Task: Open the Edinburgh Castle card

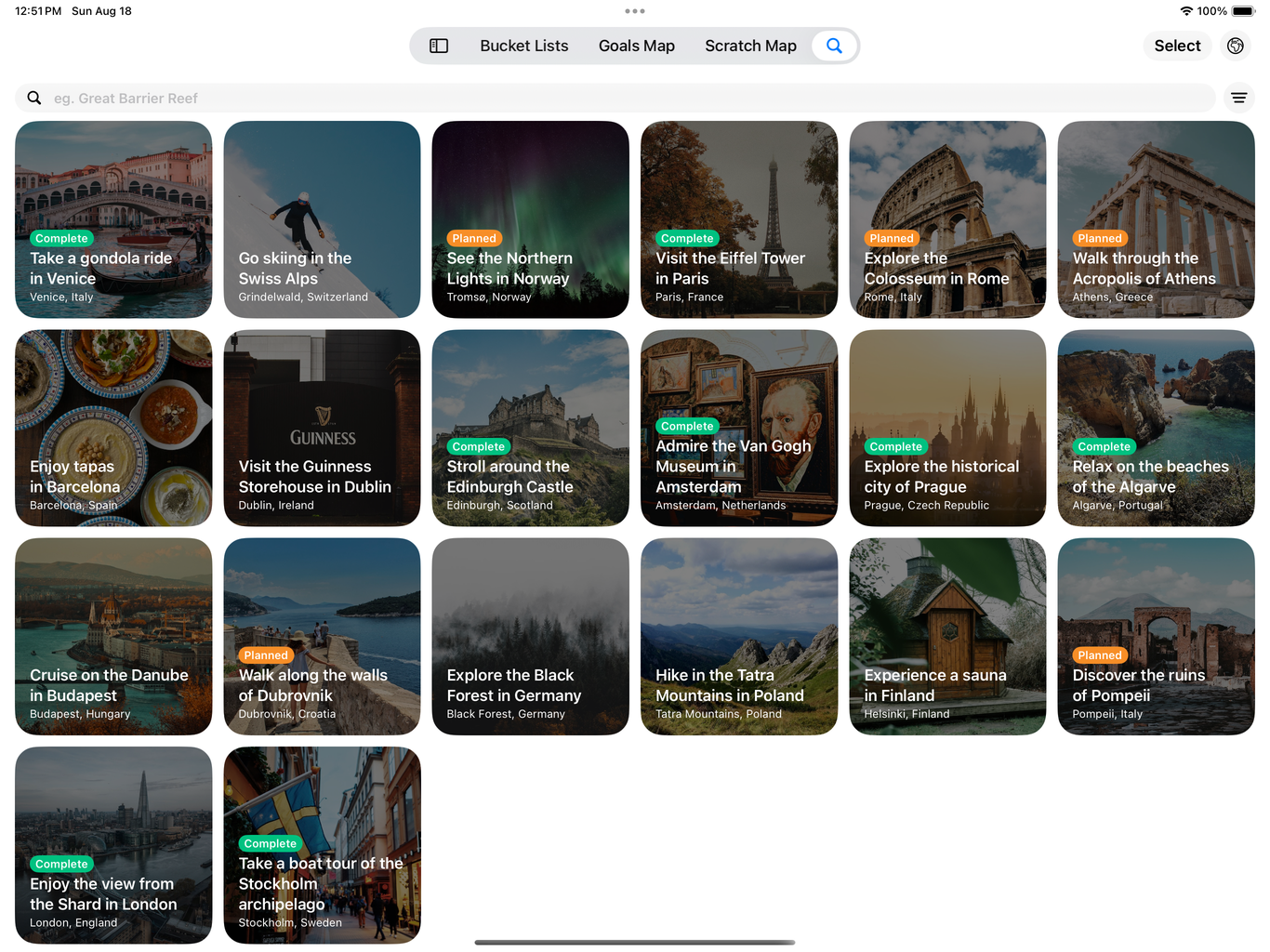Action: click(531, 428)
